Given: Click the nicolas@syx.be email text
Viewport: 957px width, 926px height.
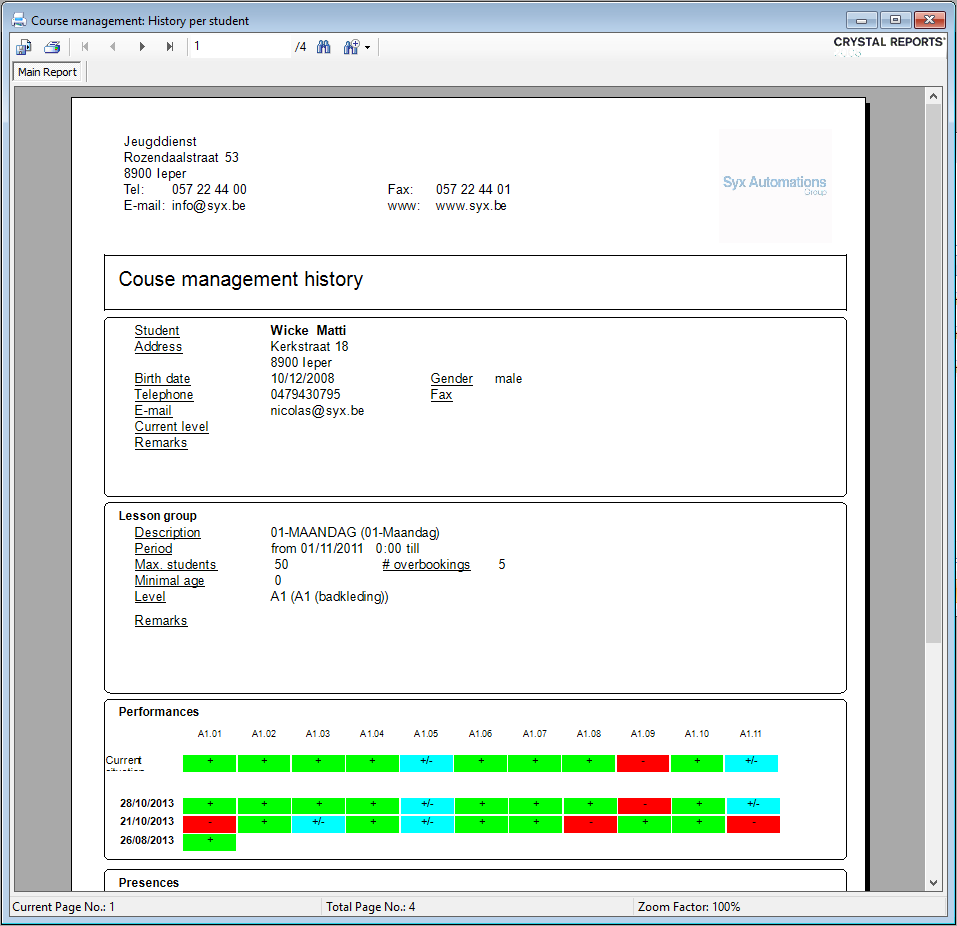Looking at the screenshot, I should (x=317, y=411).
